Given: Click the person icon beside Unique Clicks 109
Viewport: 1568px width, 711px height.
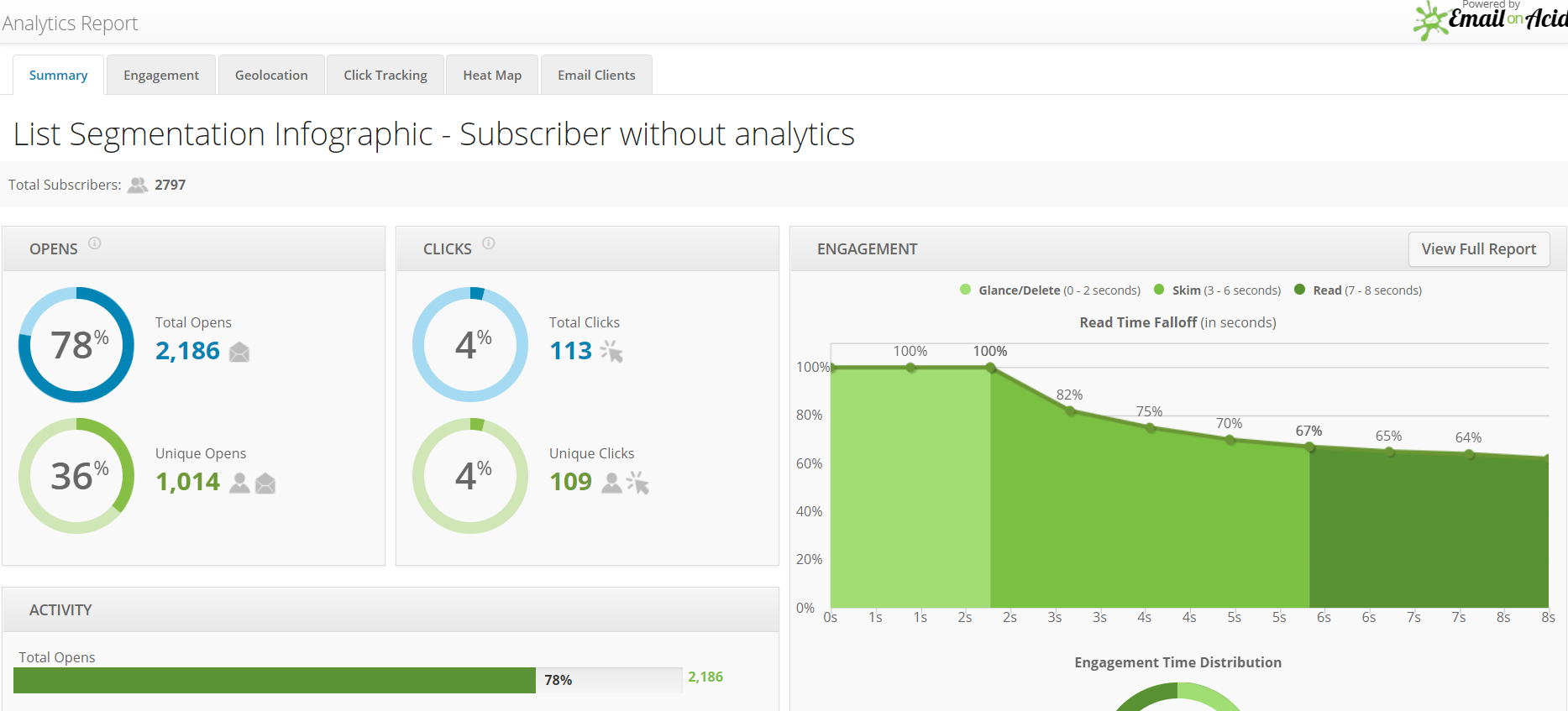Looking at the screenshot, I should click(612, 483).
